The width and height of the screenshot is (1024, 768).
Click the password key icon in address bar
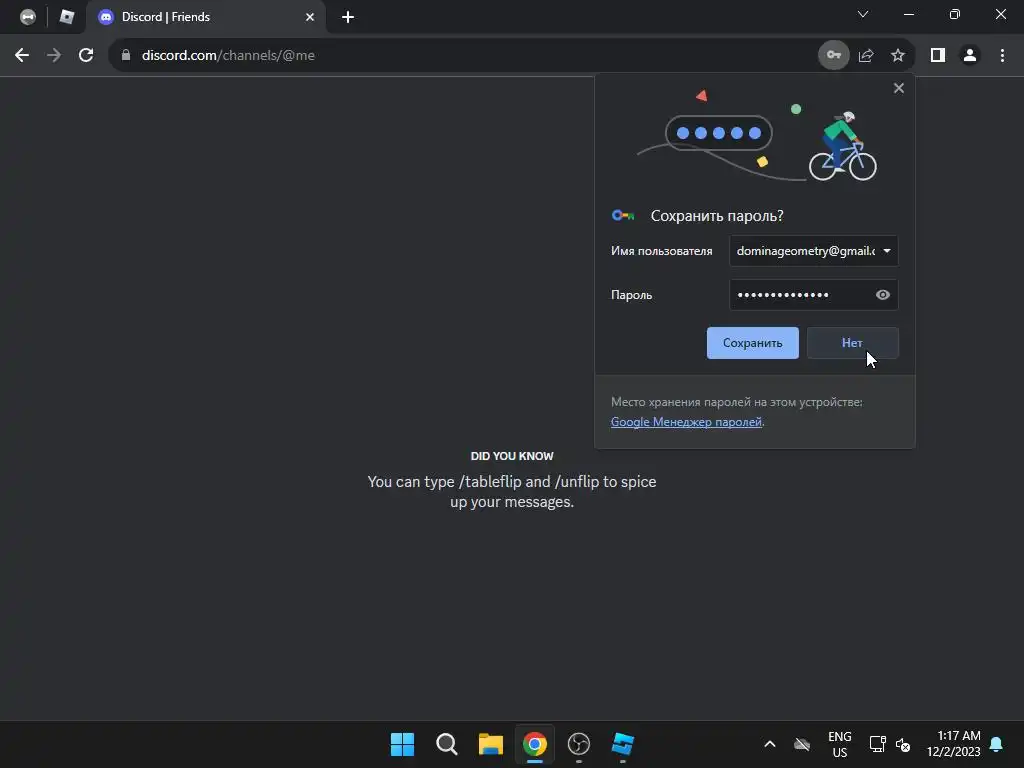(x=833, y=56)
